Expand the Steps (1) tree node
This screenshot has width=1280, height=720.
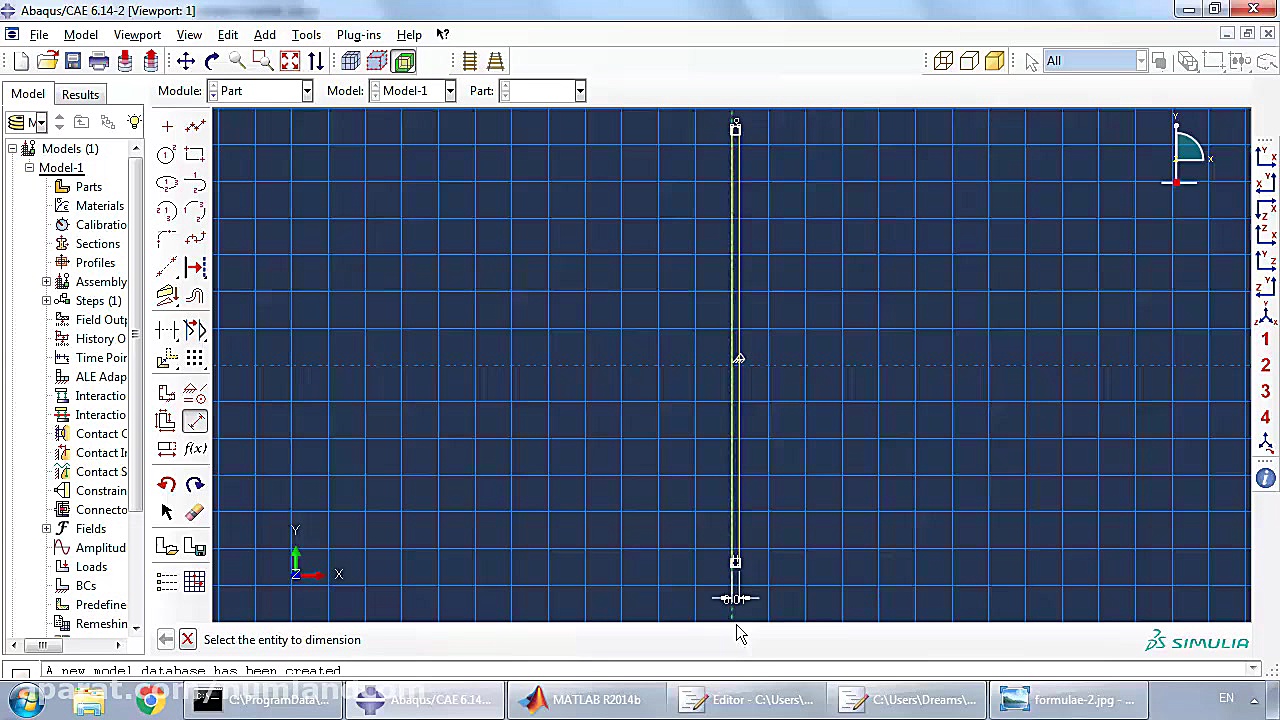pos(46,301)
